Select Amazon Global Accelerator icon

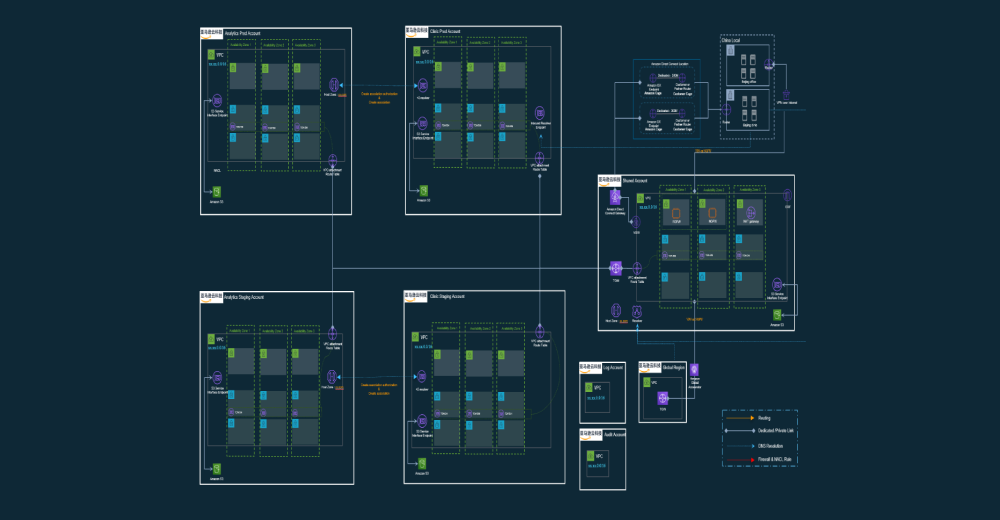pos(695,370)
